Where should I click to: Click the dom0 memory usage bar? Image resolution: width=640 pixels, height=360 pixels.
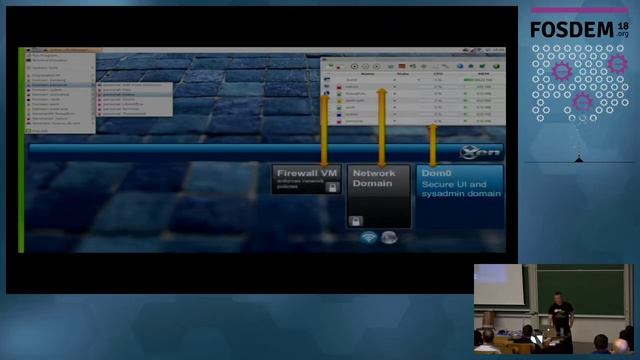(469, 80)
